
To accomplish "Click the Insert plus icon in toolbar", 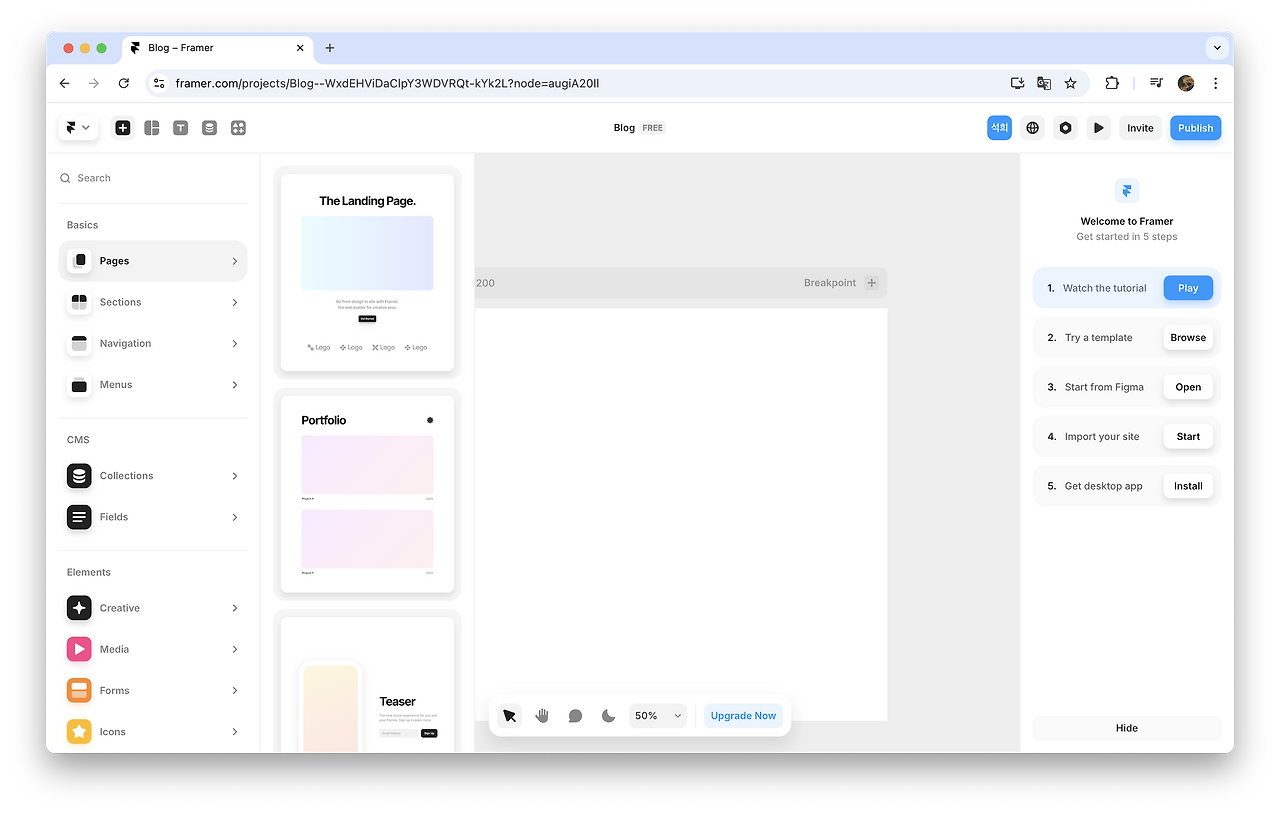I will click(x=123, y=128).
